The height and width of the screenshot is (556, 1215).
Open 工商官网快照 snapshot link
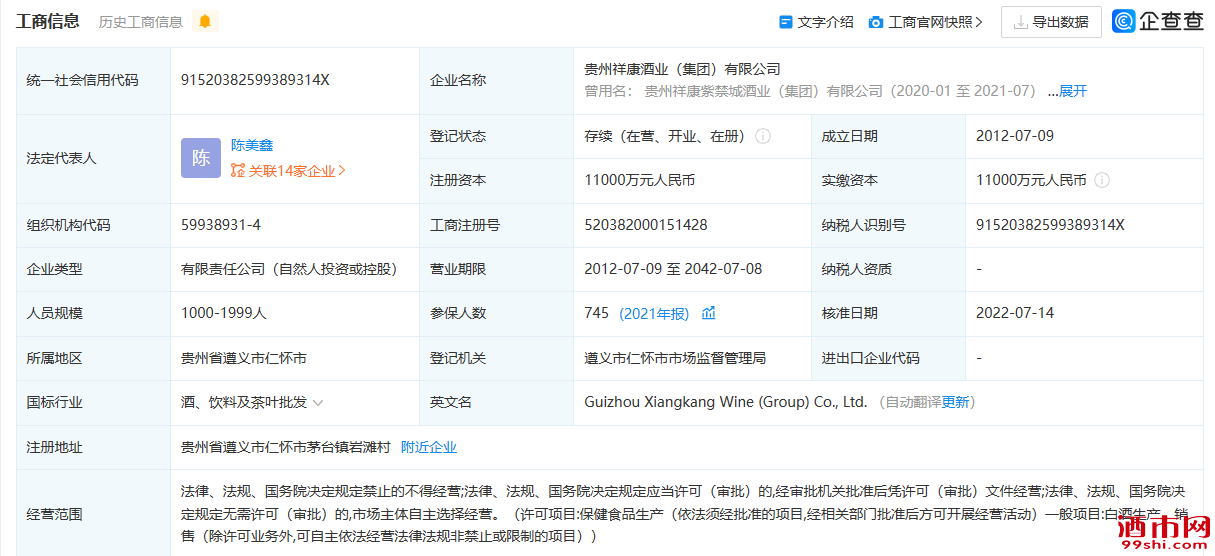tap(930, 22)
